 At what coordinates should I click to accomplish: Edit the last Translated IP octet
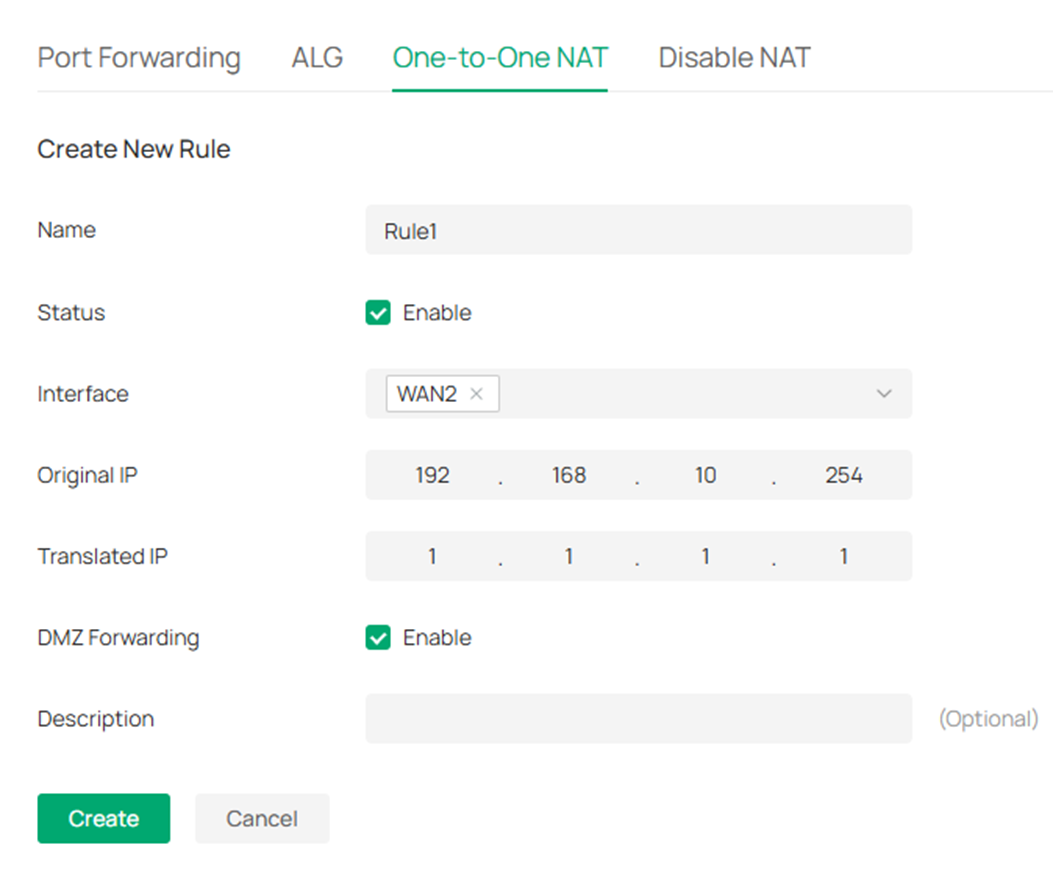(843, 556)
